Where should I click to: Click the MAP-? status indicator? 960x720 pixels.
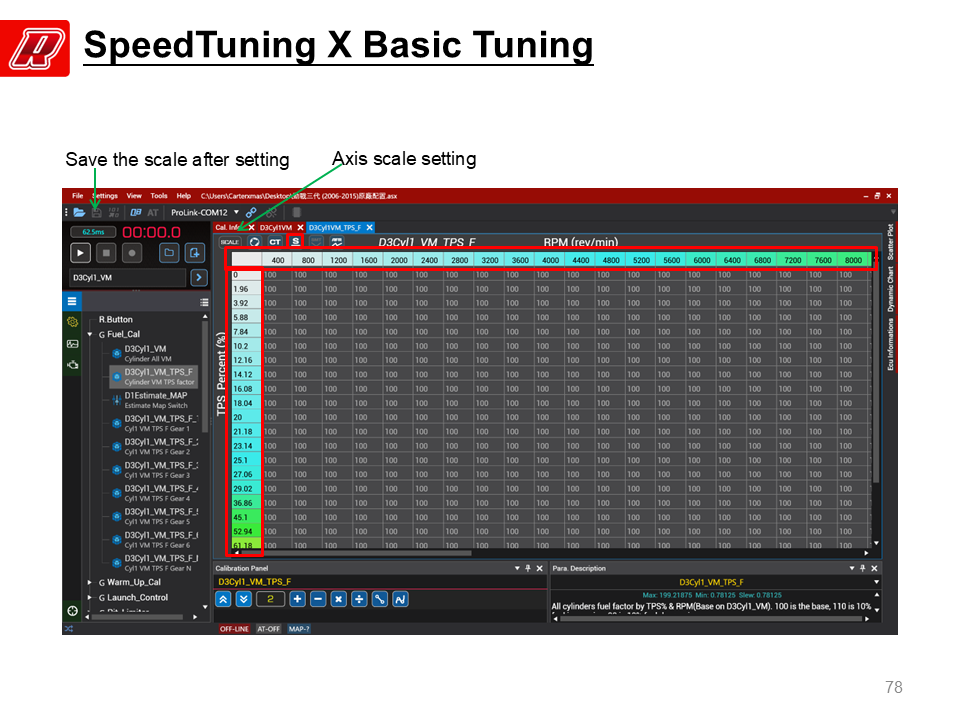point(299,629)
